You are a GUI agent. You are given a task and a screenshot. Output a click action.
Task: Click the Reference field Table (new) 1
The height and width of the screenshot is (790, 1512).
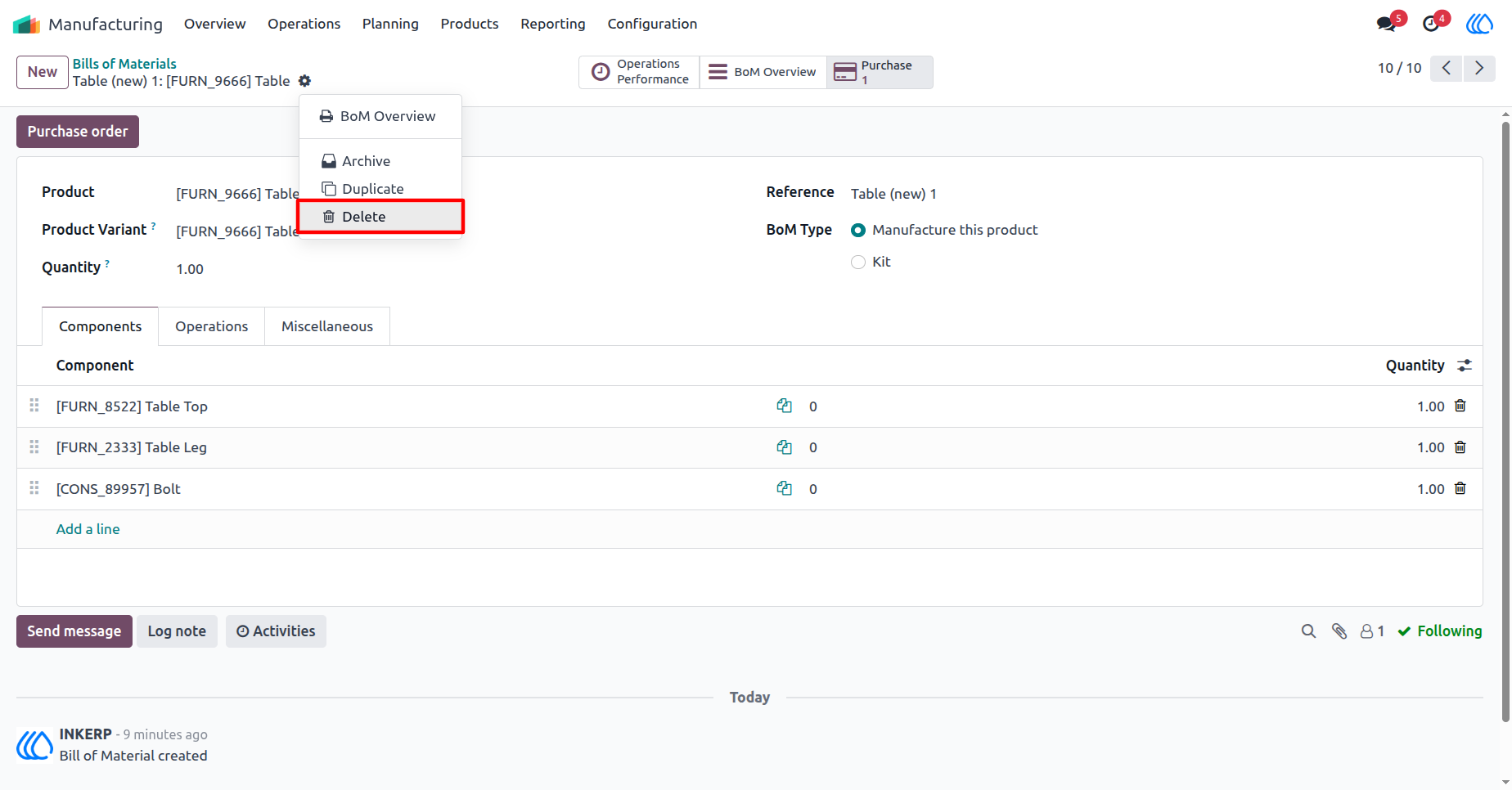click(x=893, y=194)
